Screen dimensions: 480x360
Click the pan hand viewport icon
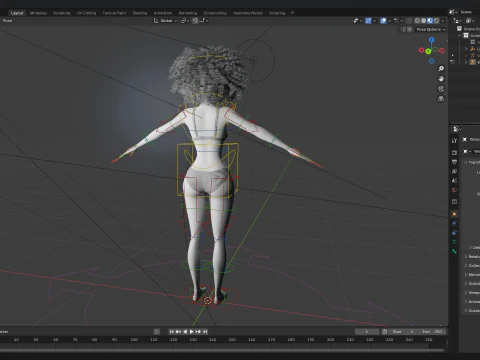(x=441, y=79)
